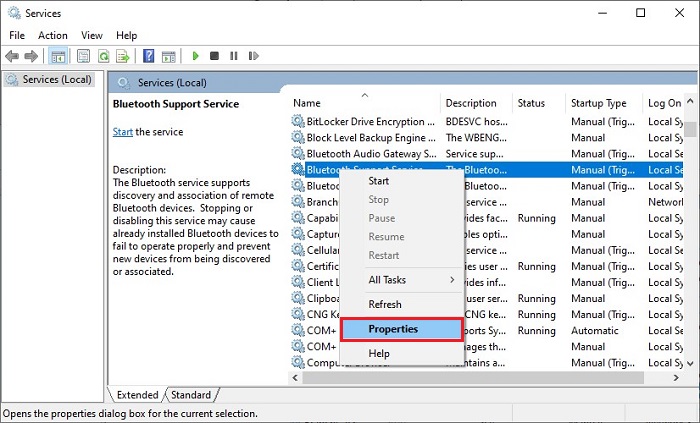
Task: Click the green Start Service play icon
Action: click(195, 56)
